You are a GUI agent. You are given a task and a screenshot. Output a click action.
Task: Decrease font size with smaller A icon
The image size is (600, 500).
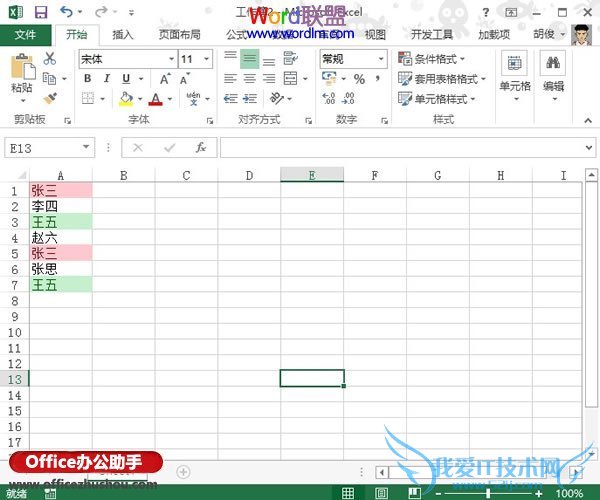click(184, 79)
